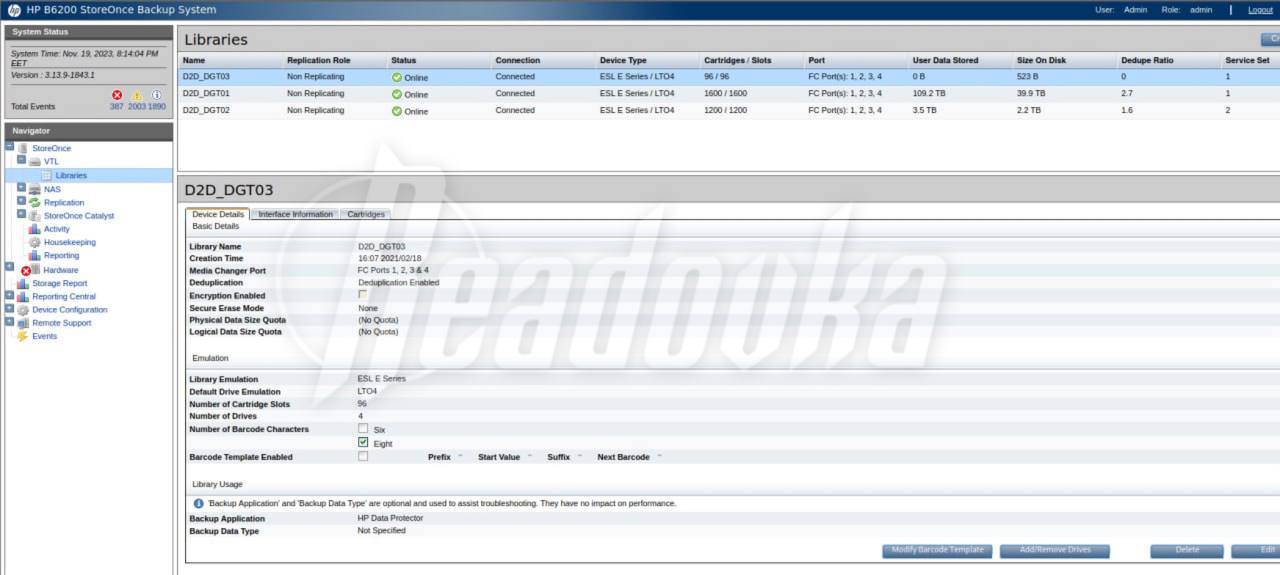Click the Reporting chart icon

point(35,255)
